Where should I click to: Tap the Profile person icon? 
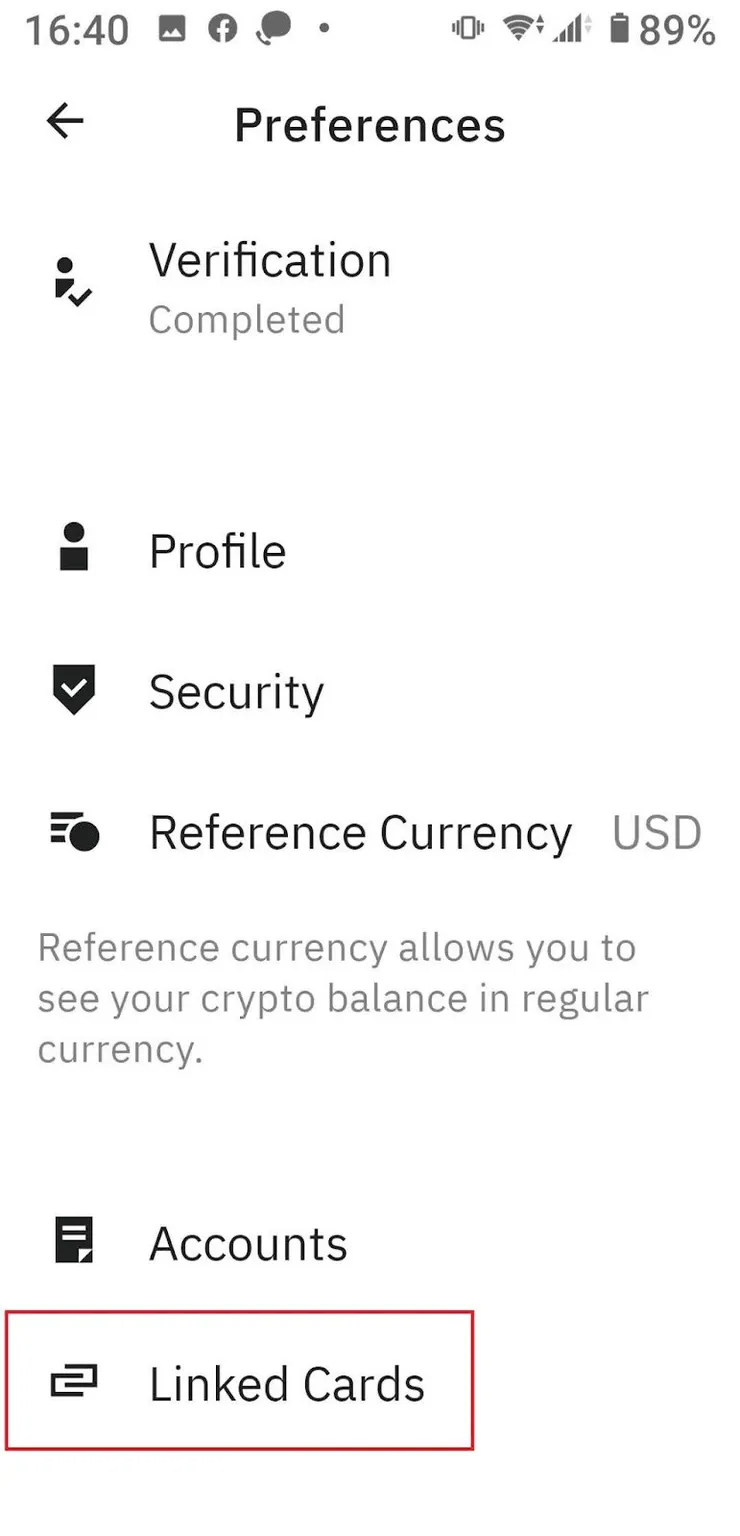click(74, 548)
